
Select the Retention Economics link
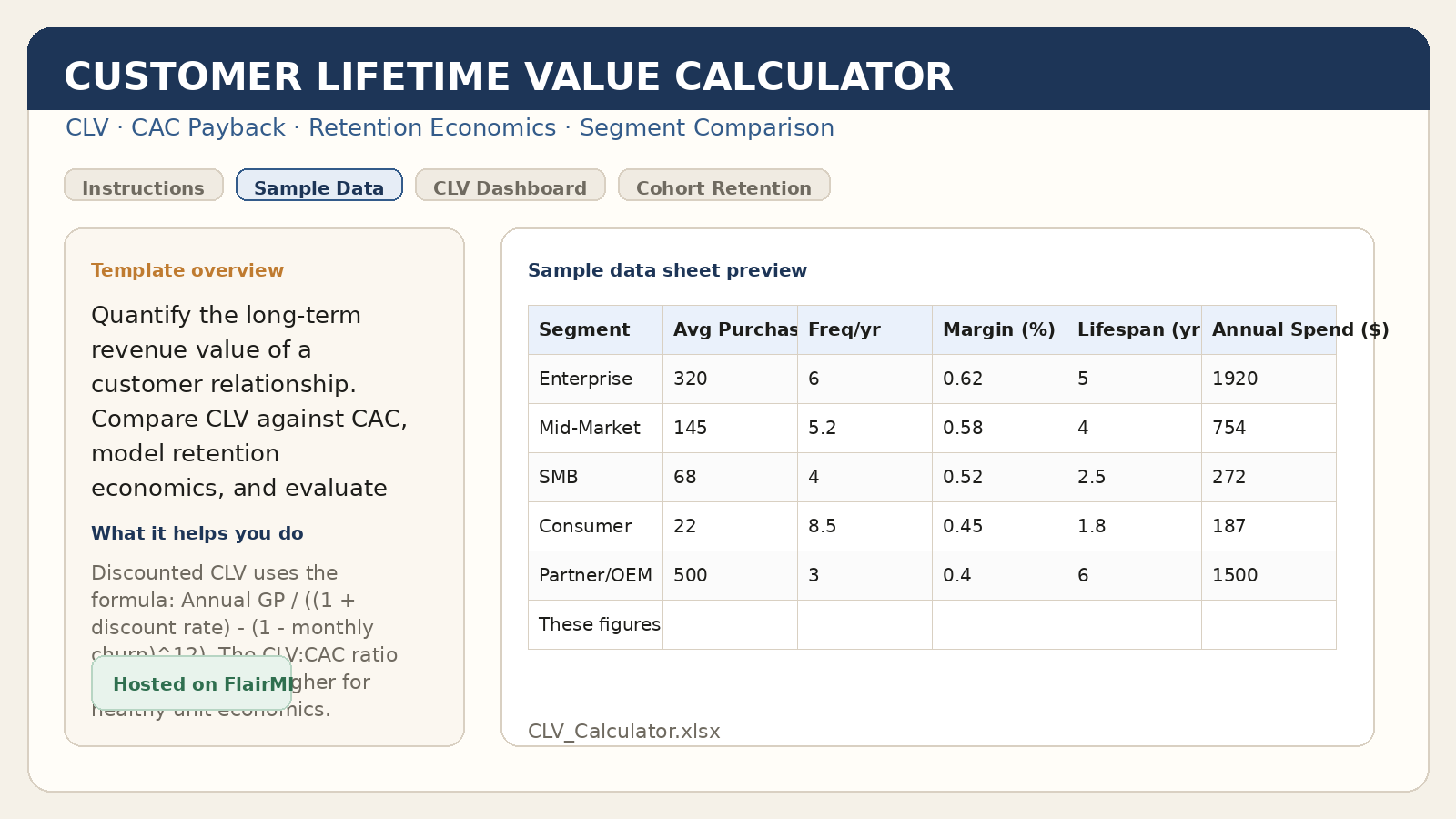(433, 127)
